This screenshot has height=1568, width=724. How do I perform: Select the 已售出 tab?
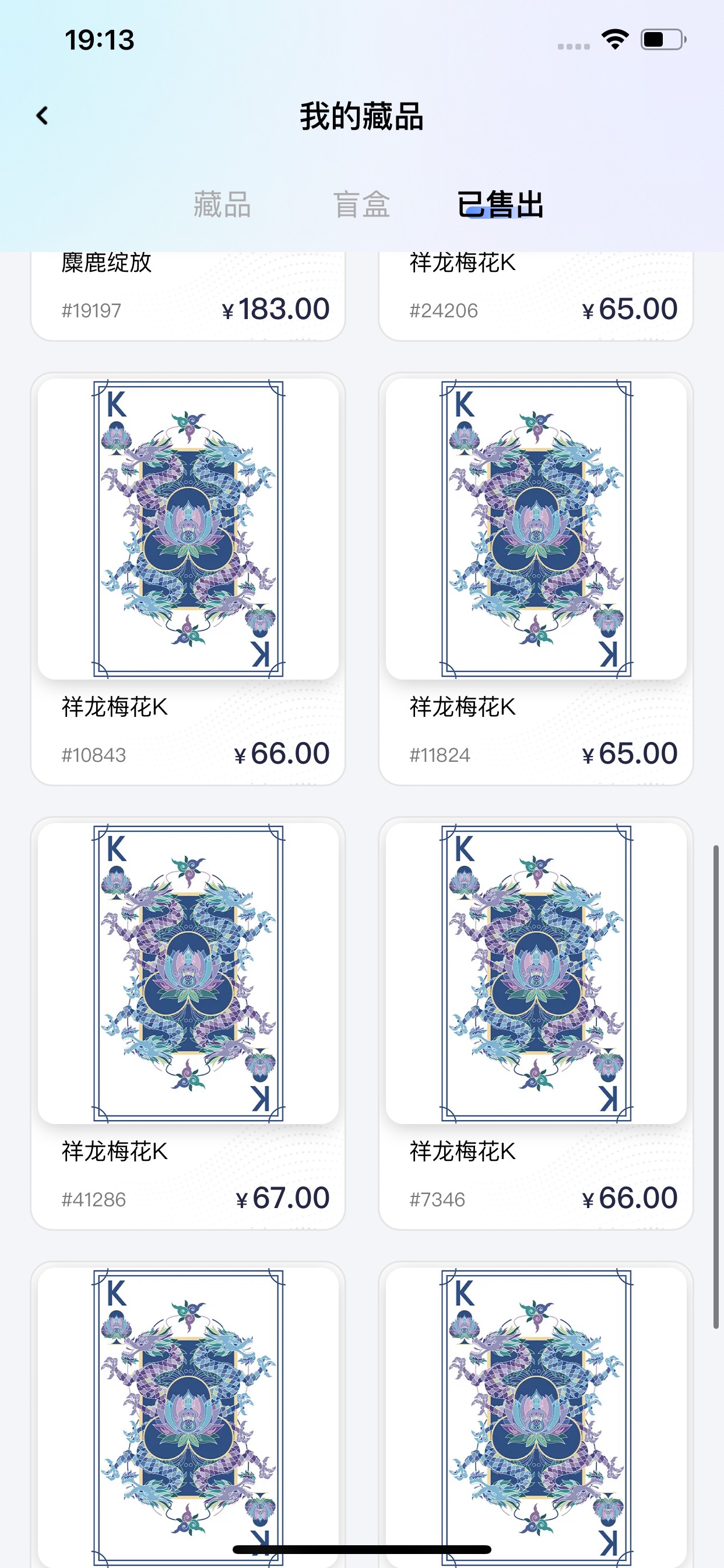(500, 205)
